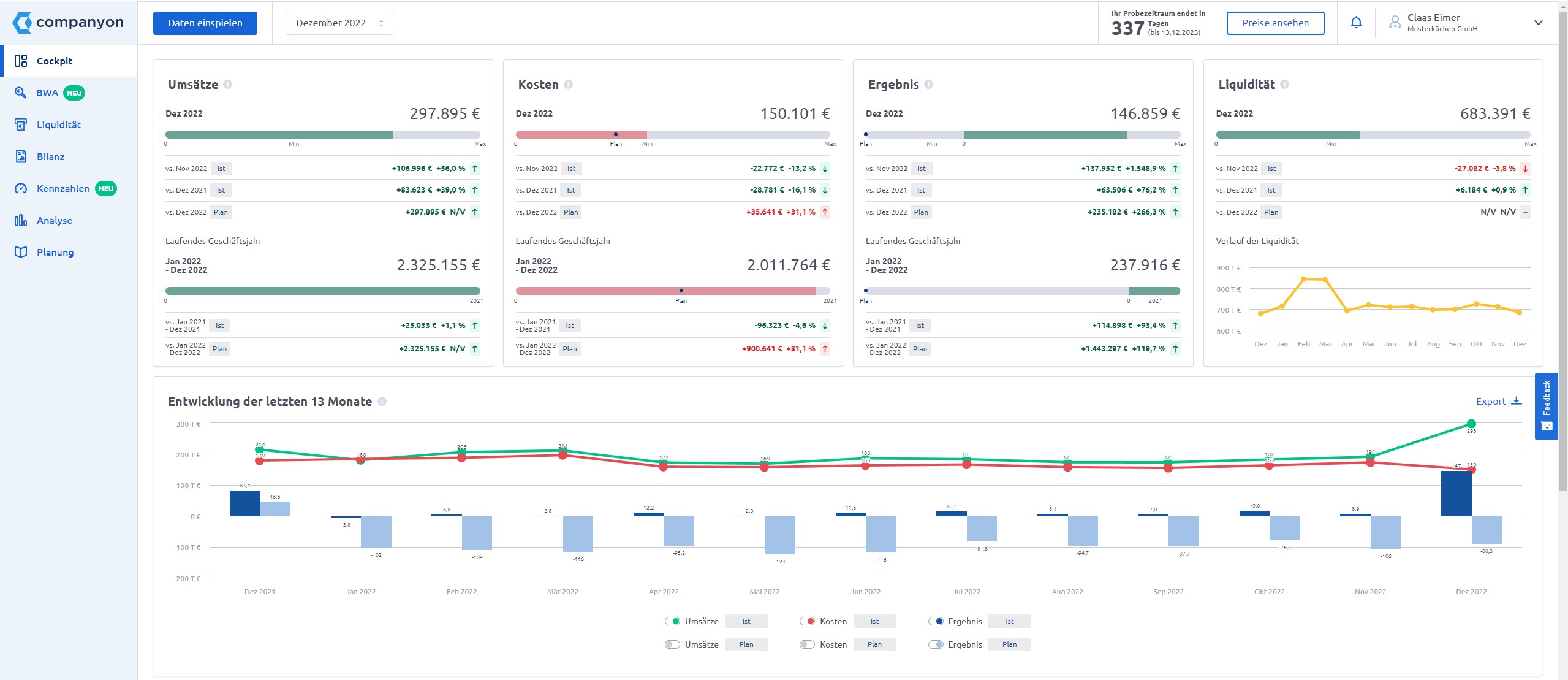This screenshot has height=680, width=1568.
Task: Click the Daten einspielen button
Action: click(x=204, y=22)
